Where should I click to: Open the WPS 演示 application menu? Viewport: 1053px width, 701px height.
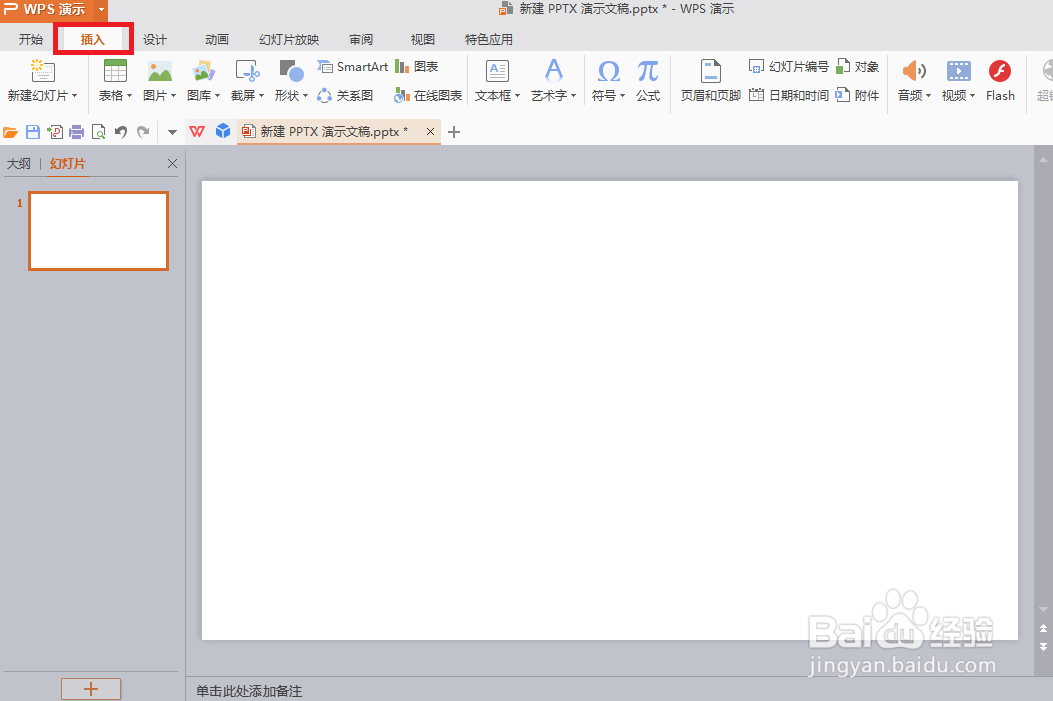(54, 9)
